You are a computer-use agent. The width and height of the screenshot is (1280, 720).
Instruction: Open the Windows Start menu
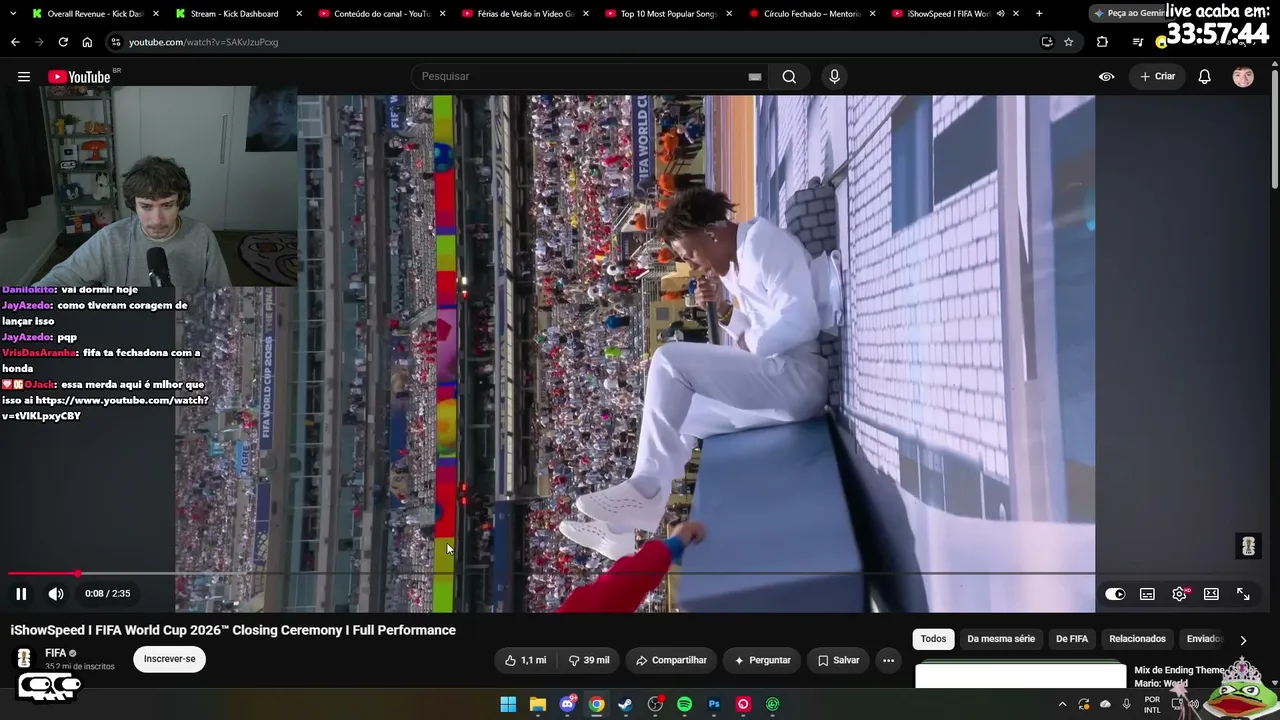[508, 704]
